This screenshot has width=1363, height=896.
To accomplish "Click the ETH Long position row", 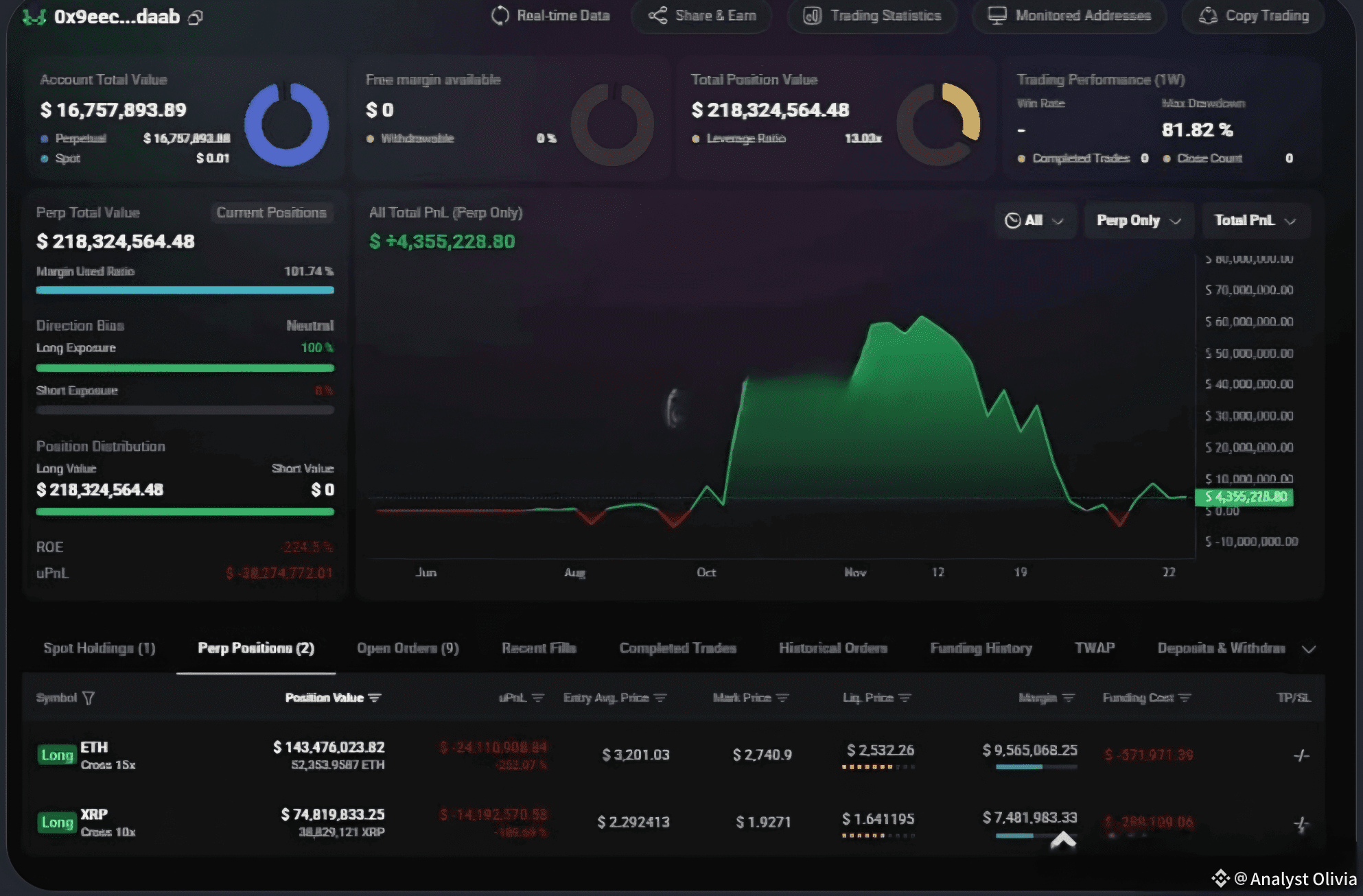I will [x=94, y=755].
